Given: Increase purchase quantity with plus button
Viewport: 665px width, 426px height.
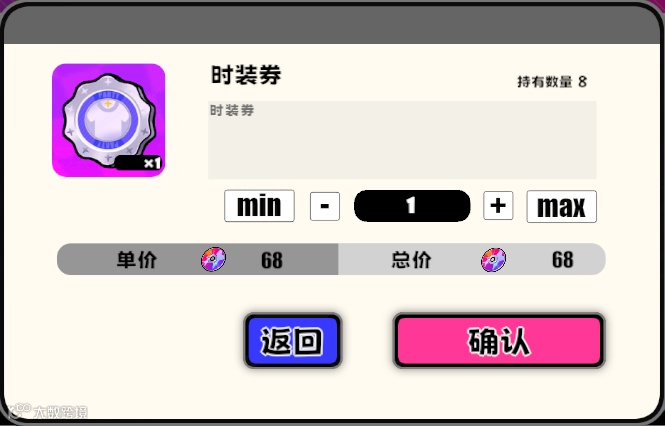Looking at the screenshot, I should 498,206.
